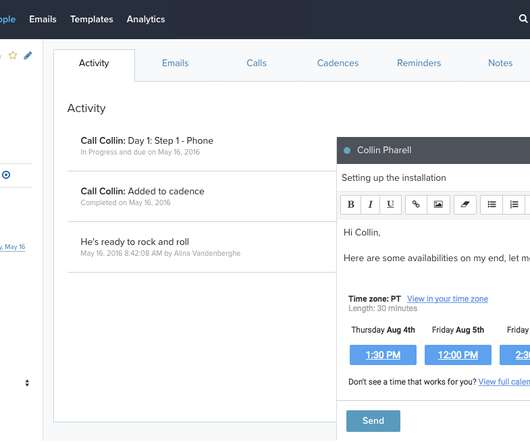This screenshot has width=530, height=442.
Task: Click the May 16 link in sidebar
Action: [13, 247]
